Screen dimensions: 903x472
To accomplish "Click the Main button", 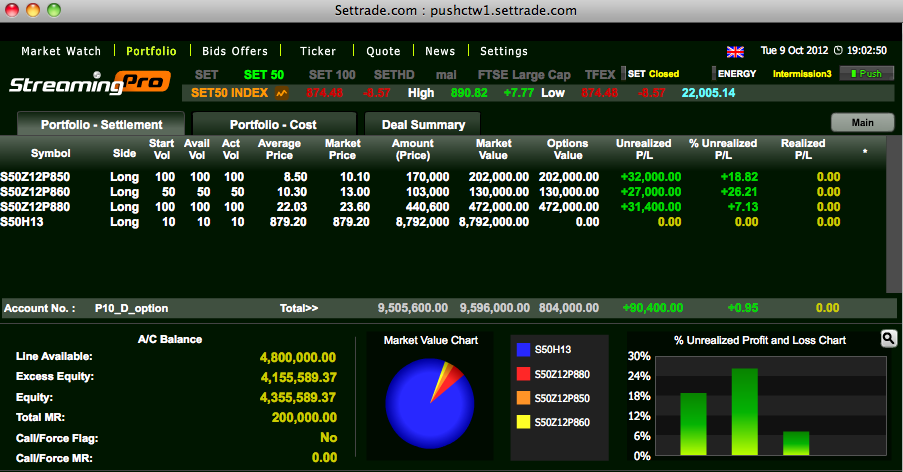I will tap(862, 122).
